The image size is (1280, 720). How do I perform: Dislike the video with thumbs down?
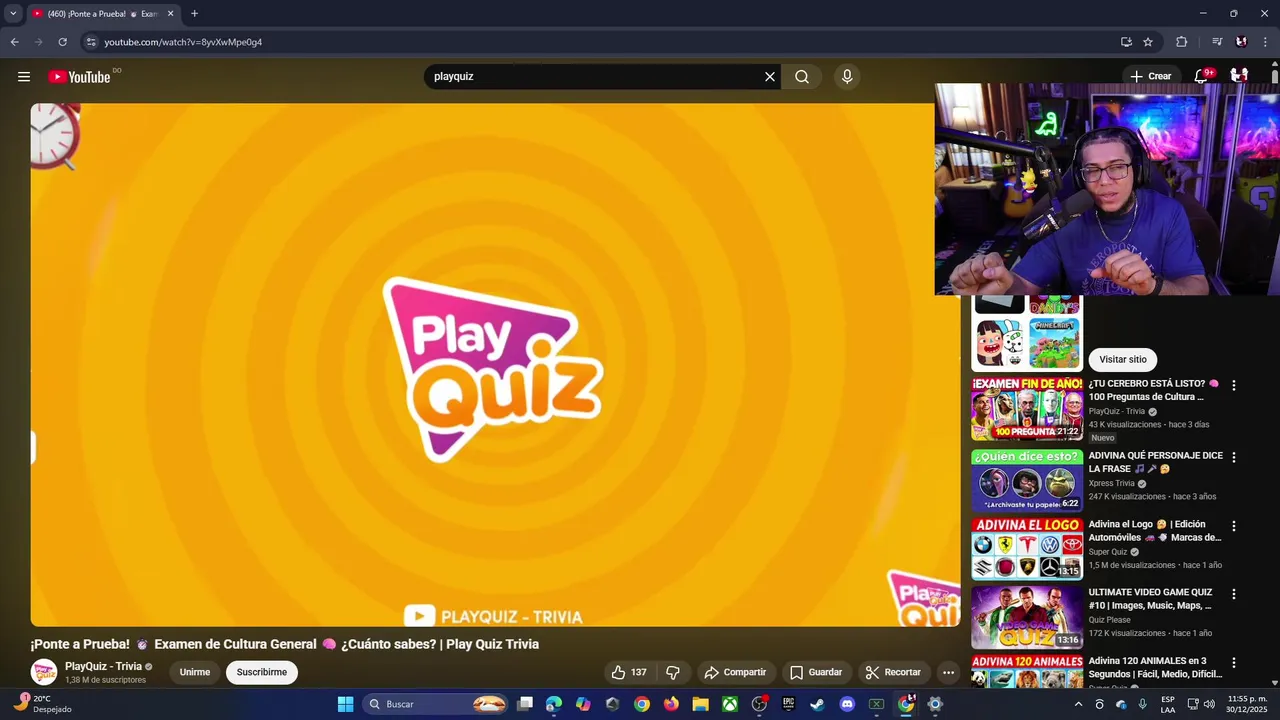coord(673,672)
